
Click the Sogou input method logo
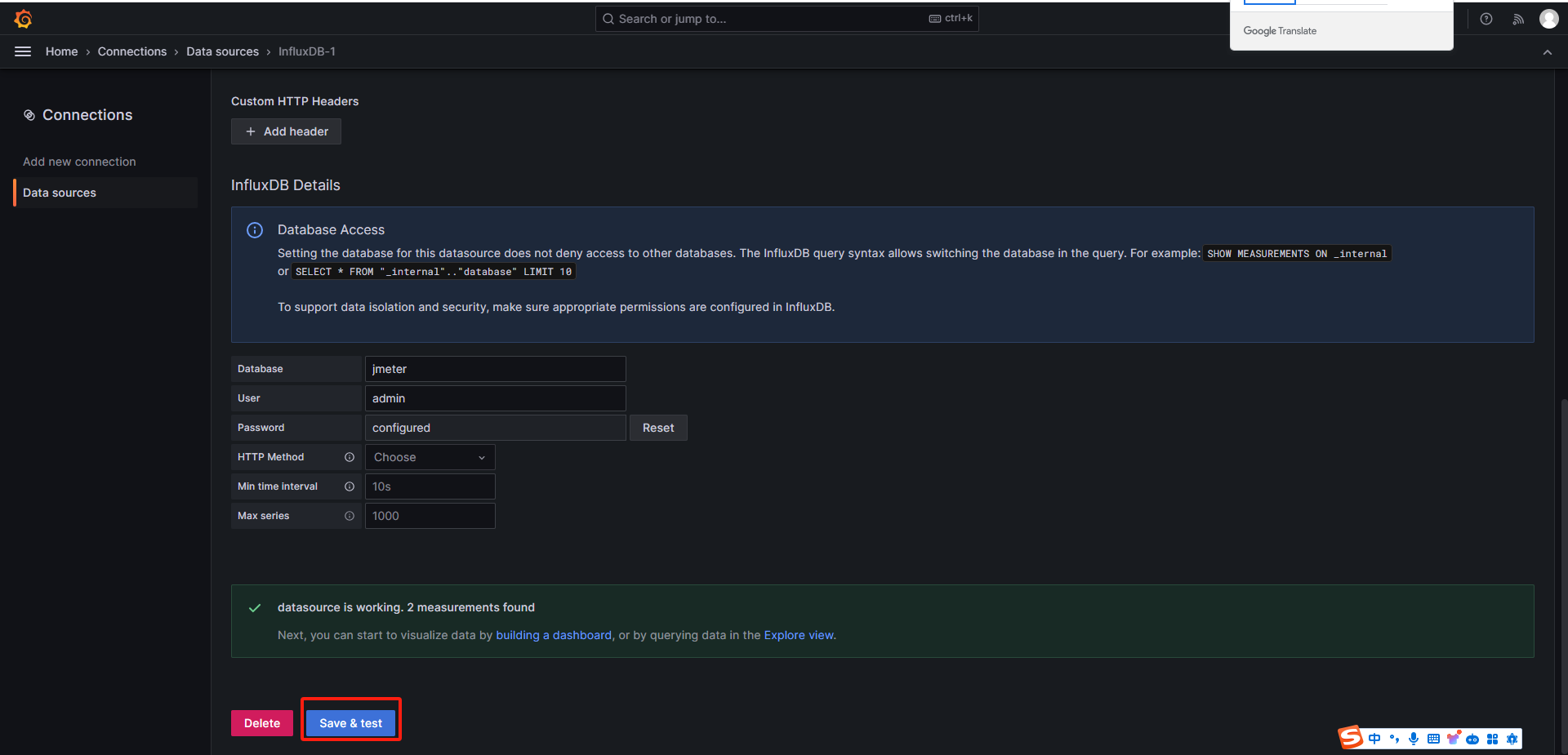point(1351,738)
